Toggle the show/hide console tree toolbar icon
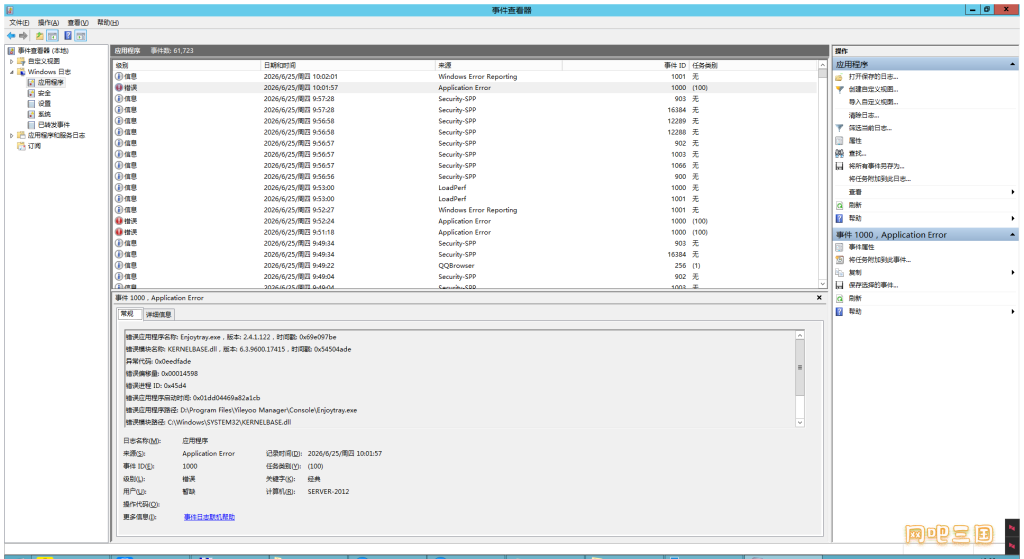Viewport: 1024px width, 559px height. (x=53, y=36)
